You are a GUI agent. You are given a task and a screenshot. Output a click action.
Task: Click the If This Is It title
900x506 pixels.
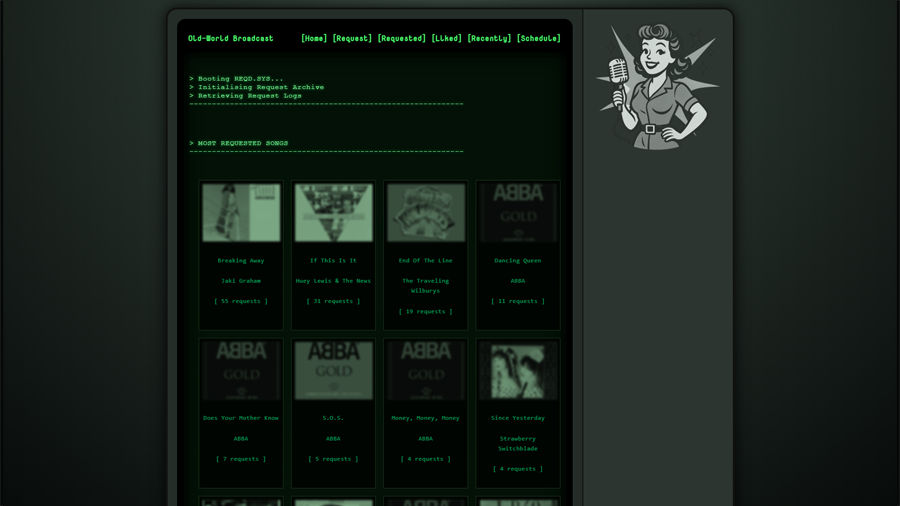click(333, 260)
